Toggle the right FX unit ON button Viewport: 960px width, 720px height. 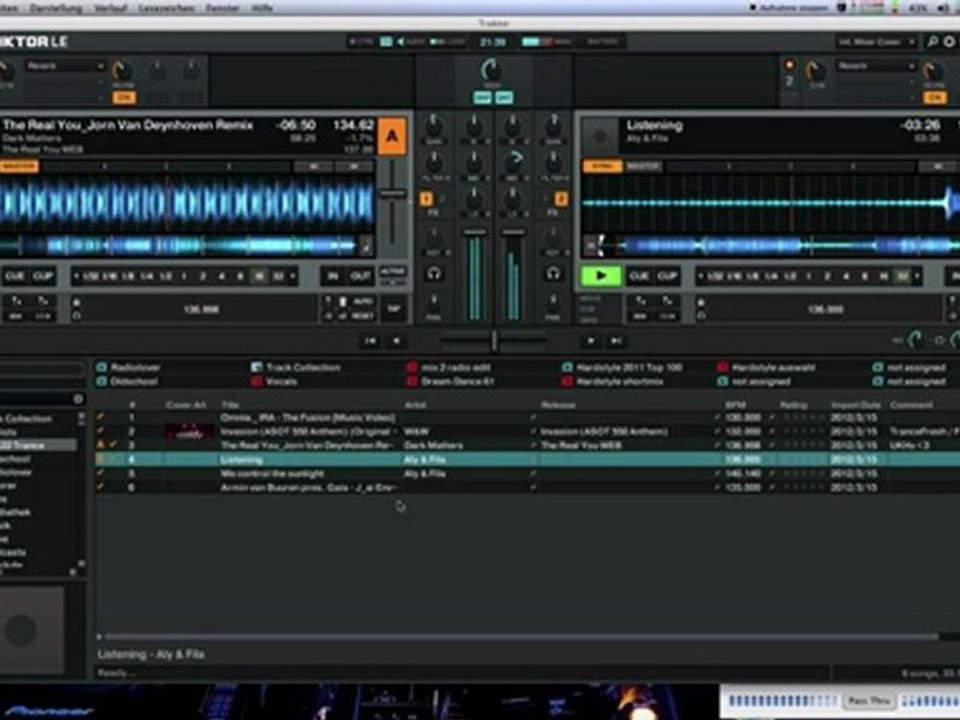934,97
